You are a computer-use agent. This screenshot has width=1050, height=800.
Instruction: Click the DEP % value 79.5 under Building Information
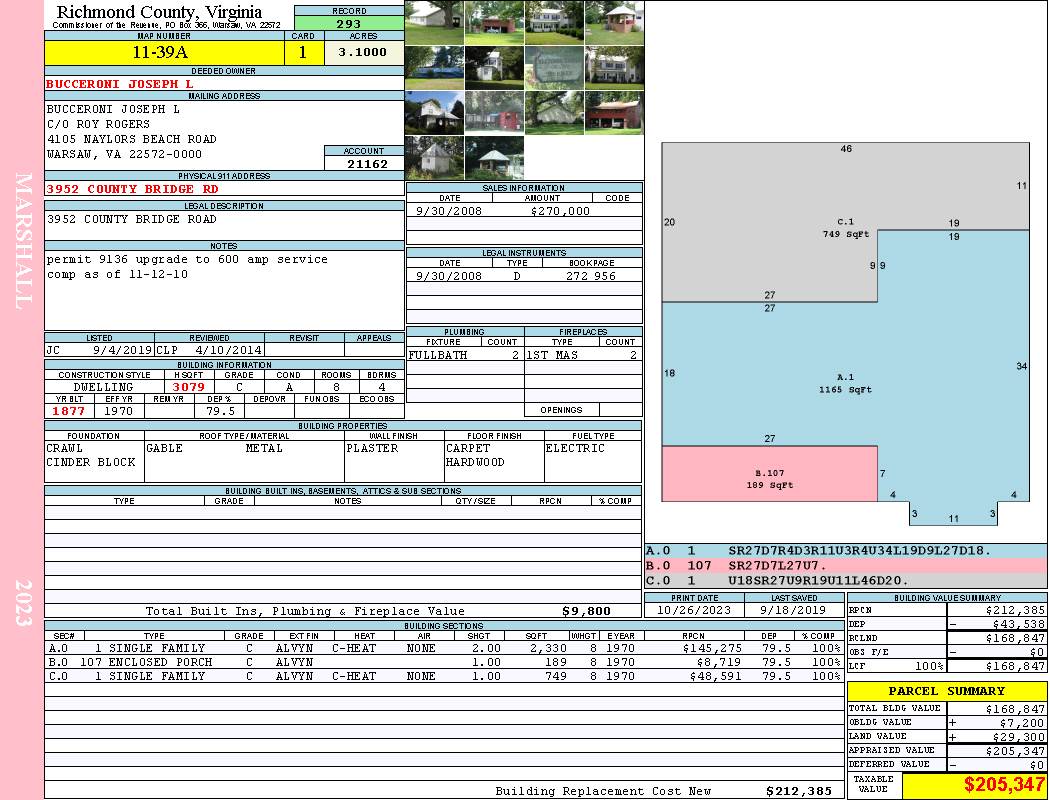[220, 411]
